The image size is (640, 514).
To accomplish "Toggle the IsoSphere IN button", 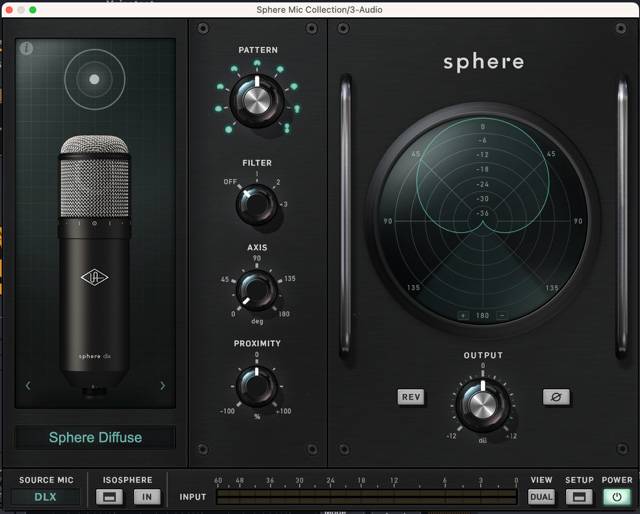I will pos(147,497).
